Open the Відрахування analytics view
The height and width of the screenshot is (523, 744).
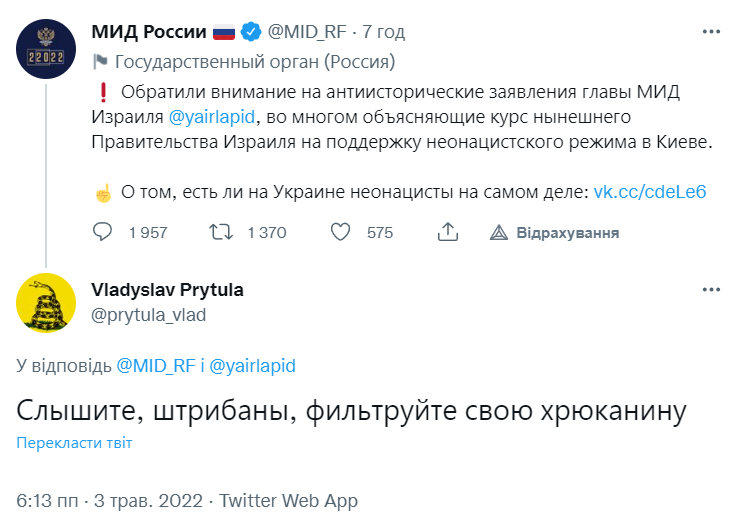[x=556, y=233]
